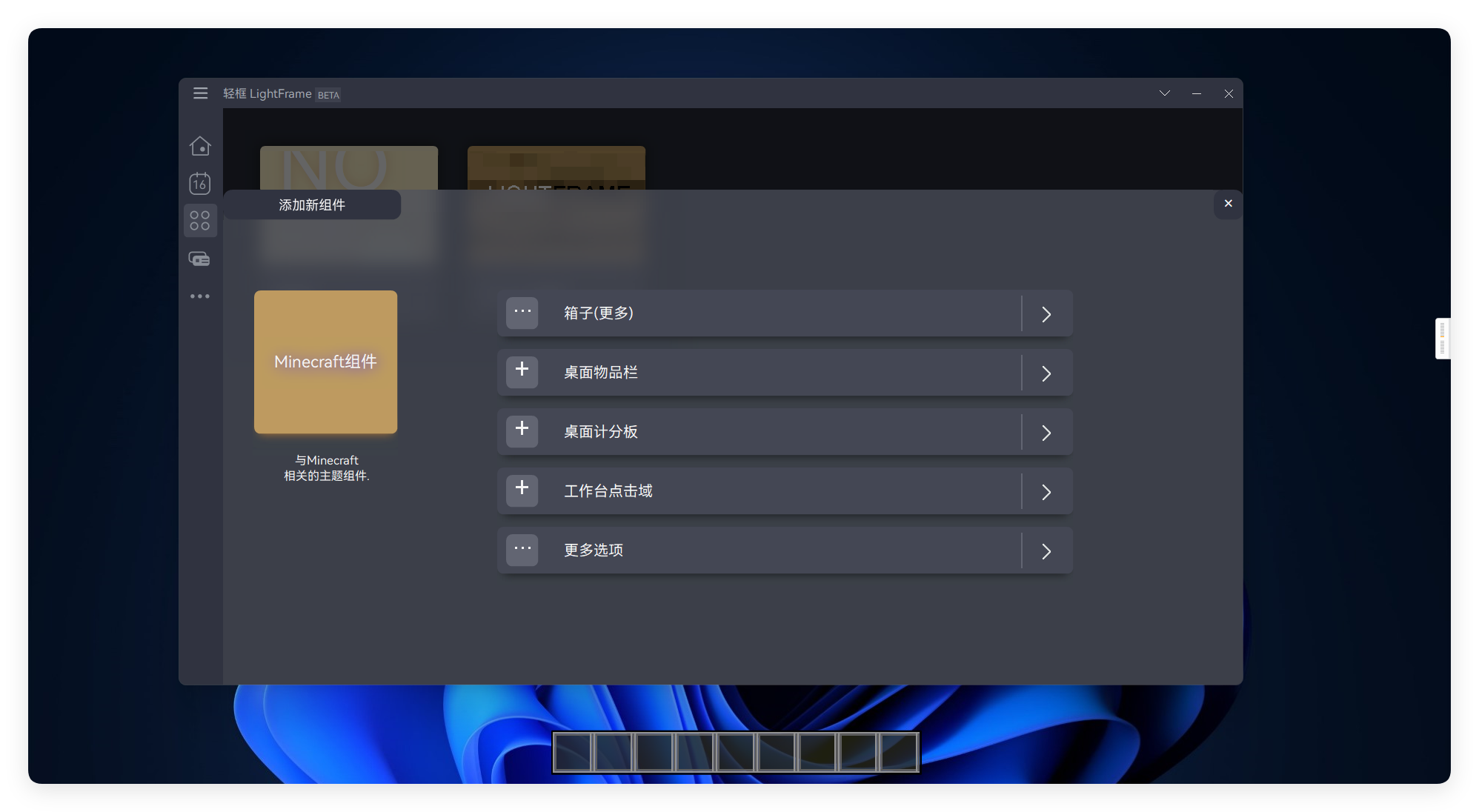The image size is (1479, 812).
Task: Select the widgets grid sidebar icon
Action: (200, 221)
